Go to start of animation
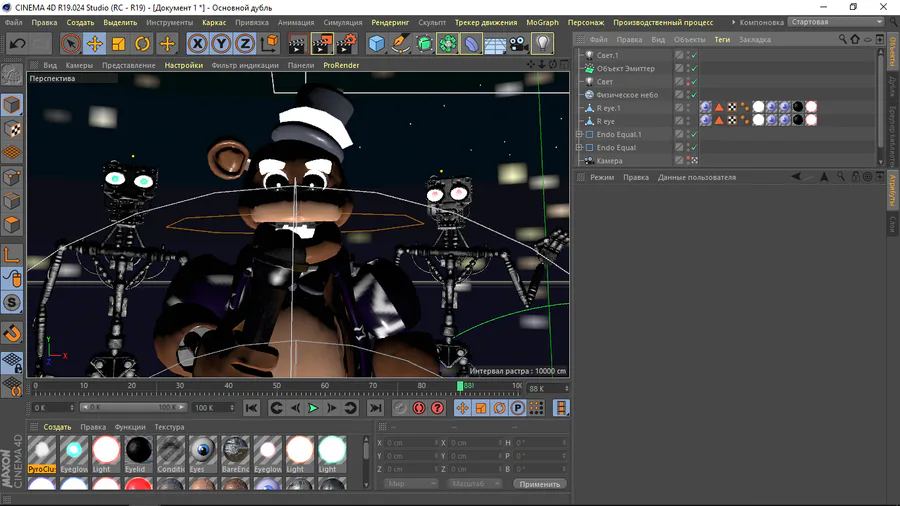The image size is (900, 506). coord(251,408)
